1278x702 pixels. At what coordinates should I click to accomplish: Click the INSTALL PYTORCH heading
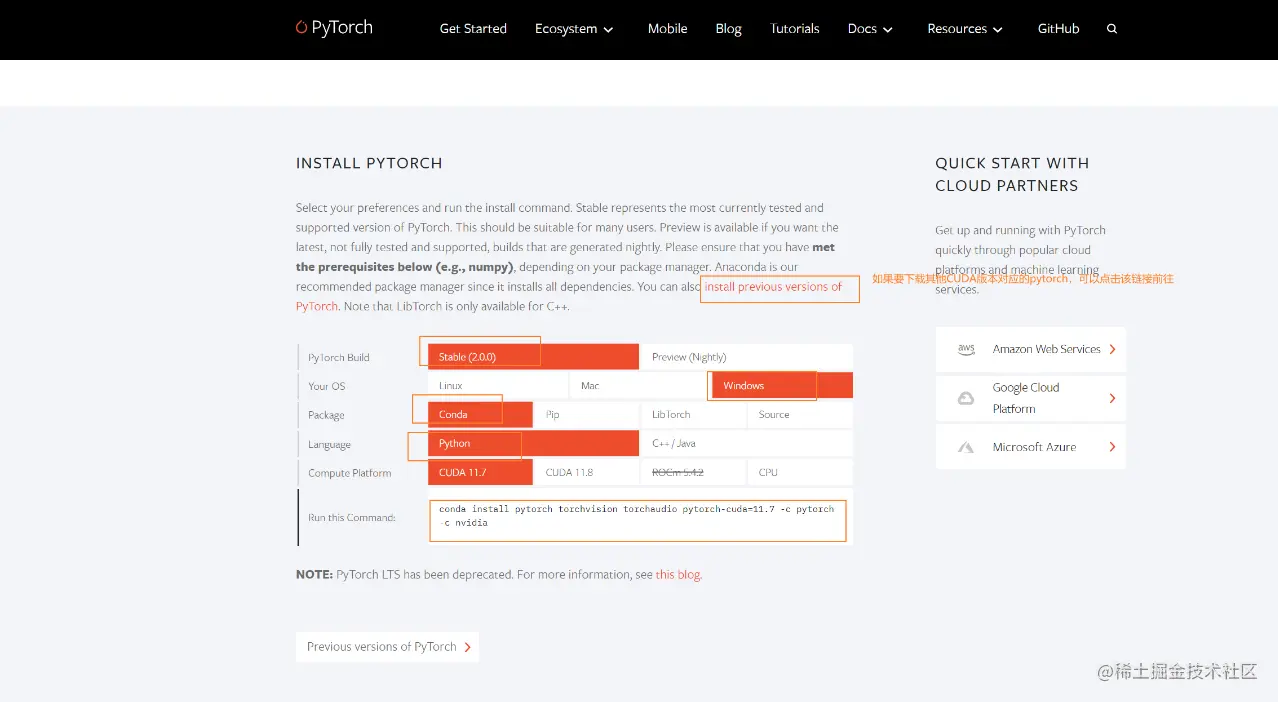(x=369, y=163)
